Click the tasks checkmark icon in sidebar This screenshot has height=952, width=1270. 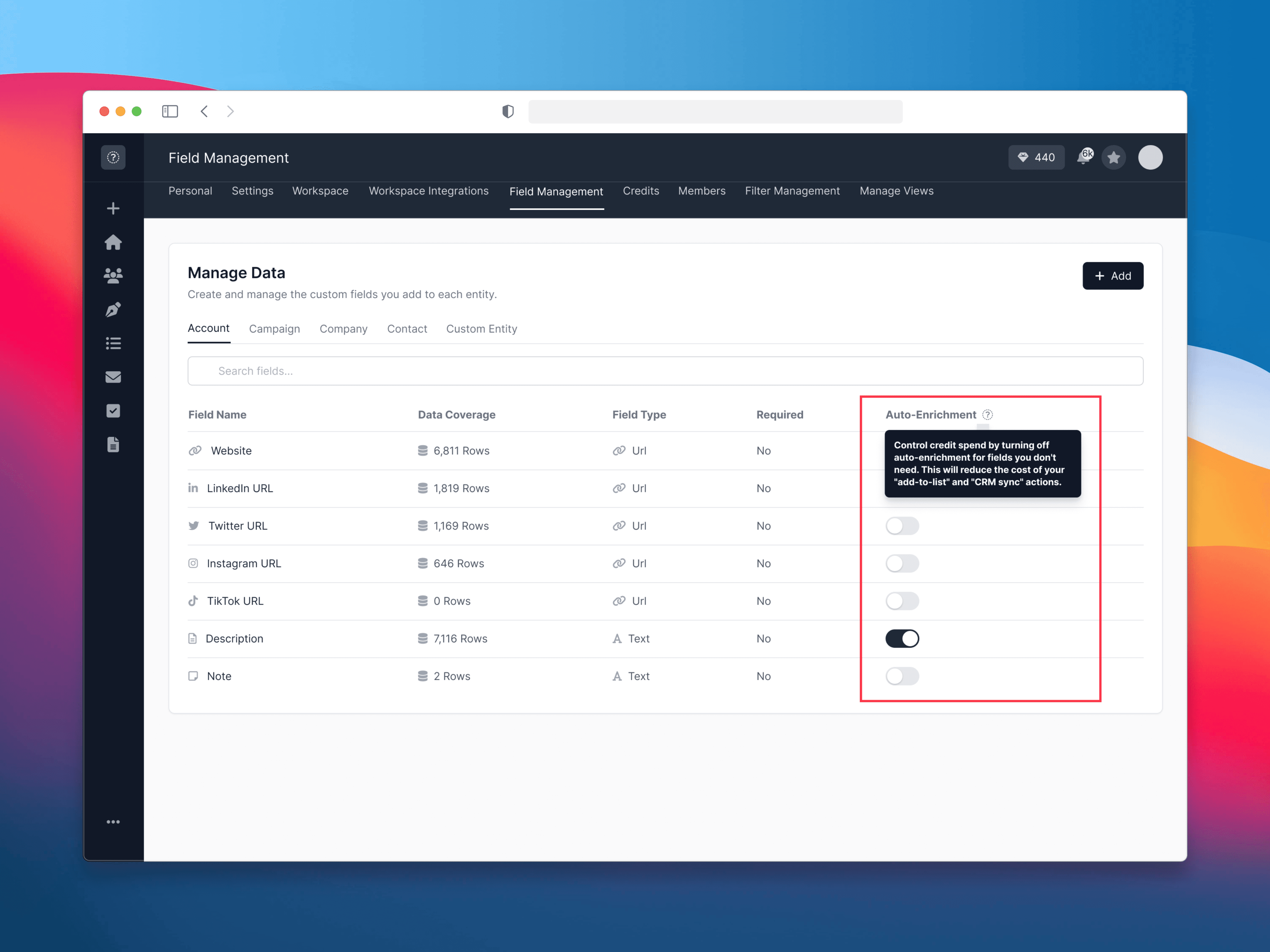coord(113,411)
